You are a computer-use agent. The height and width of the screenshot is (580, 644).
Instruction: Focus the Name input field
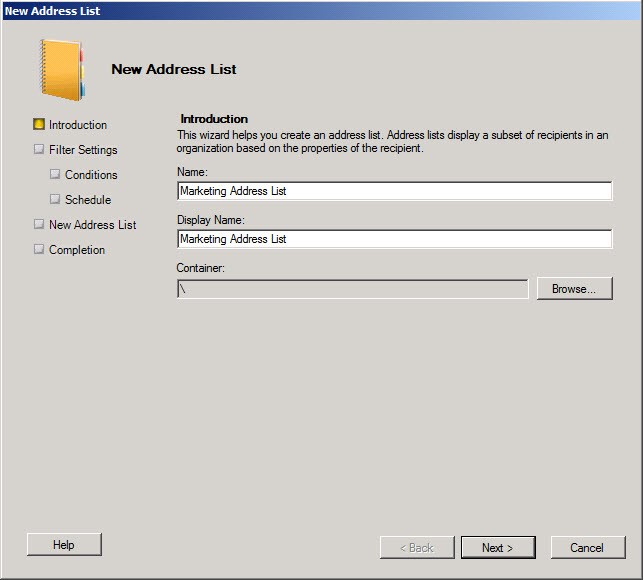coord(395,191)
